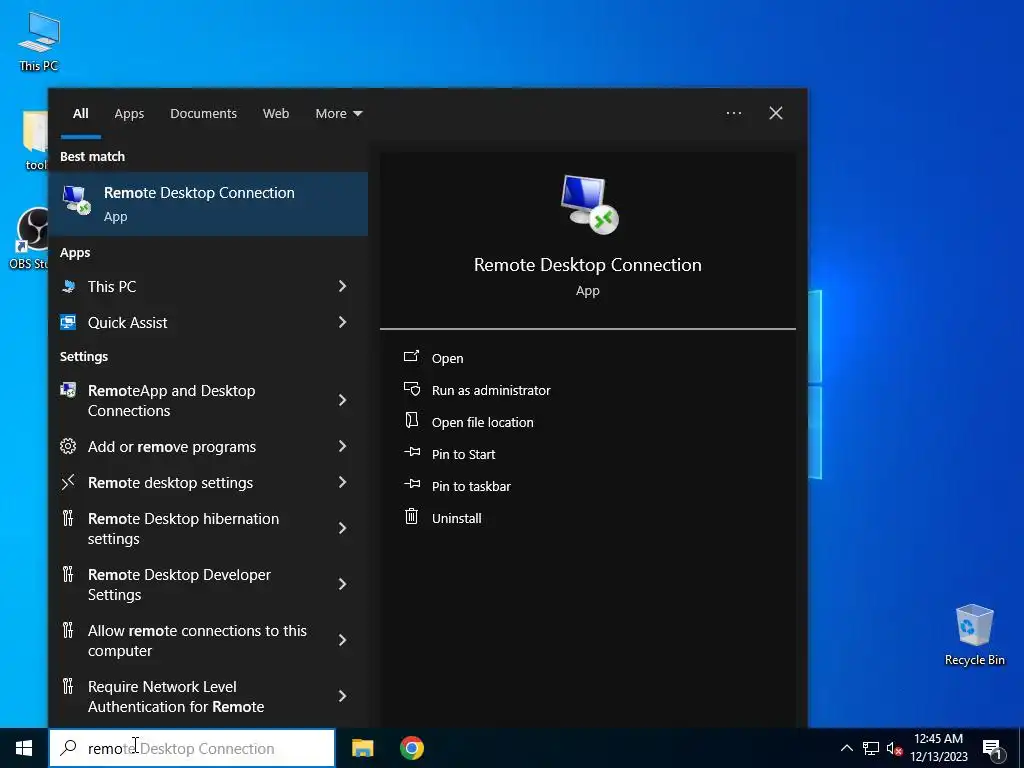Click the Remote desktop settings icon

68,482
